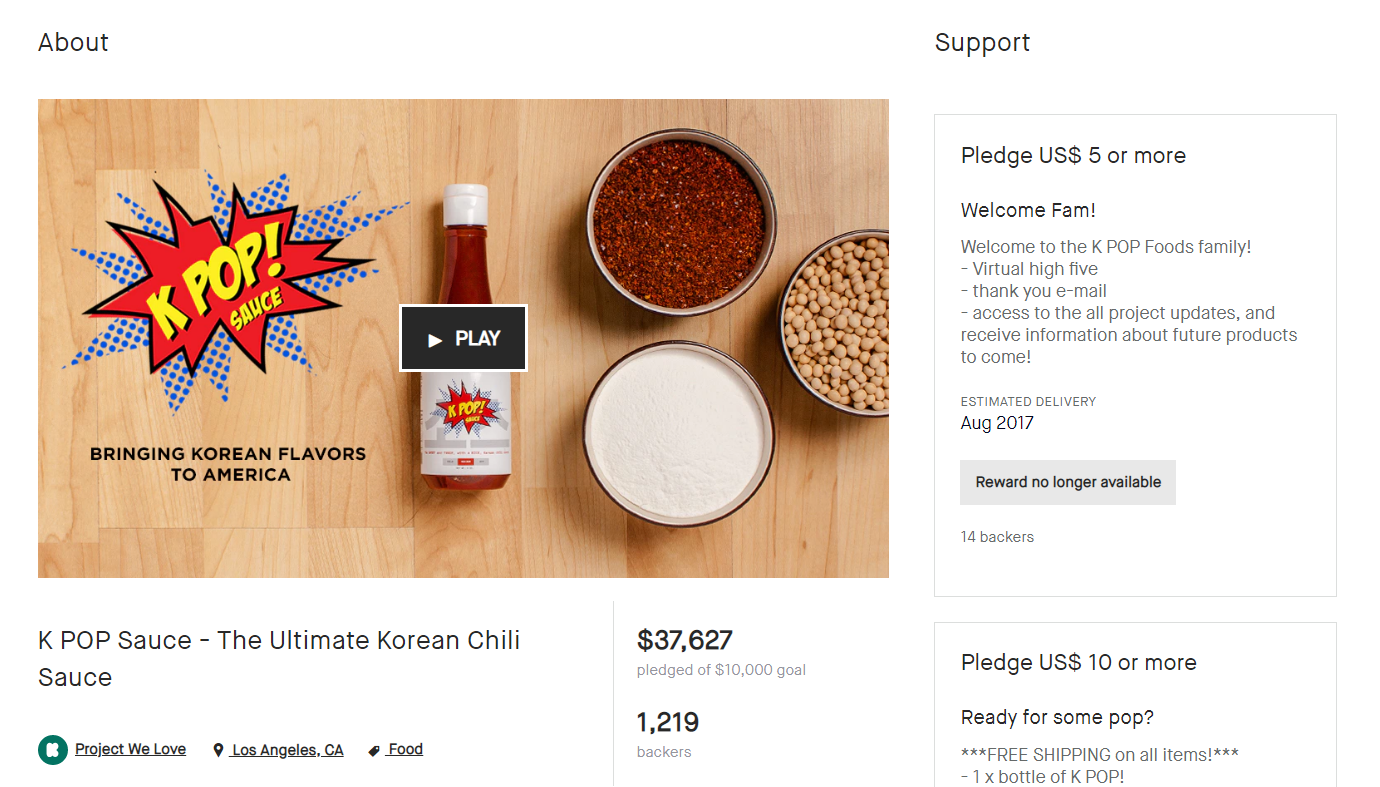Image resolution: width=1380 pixels, height=787 pixels.
Task: Click the Welcome Fam! reward title
Action: (1028, 210)
